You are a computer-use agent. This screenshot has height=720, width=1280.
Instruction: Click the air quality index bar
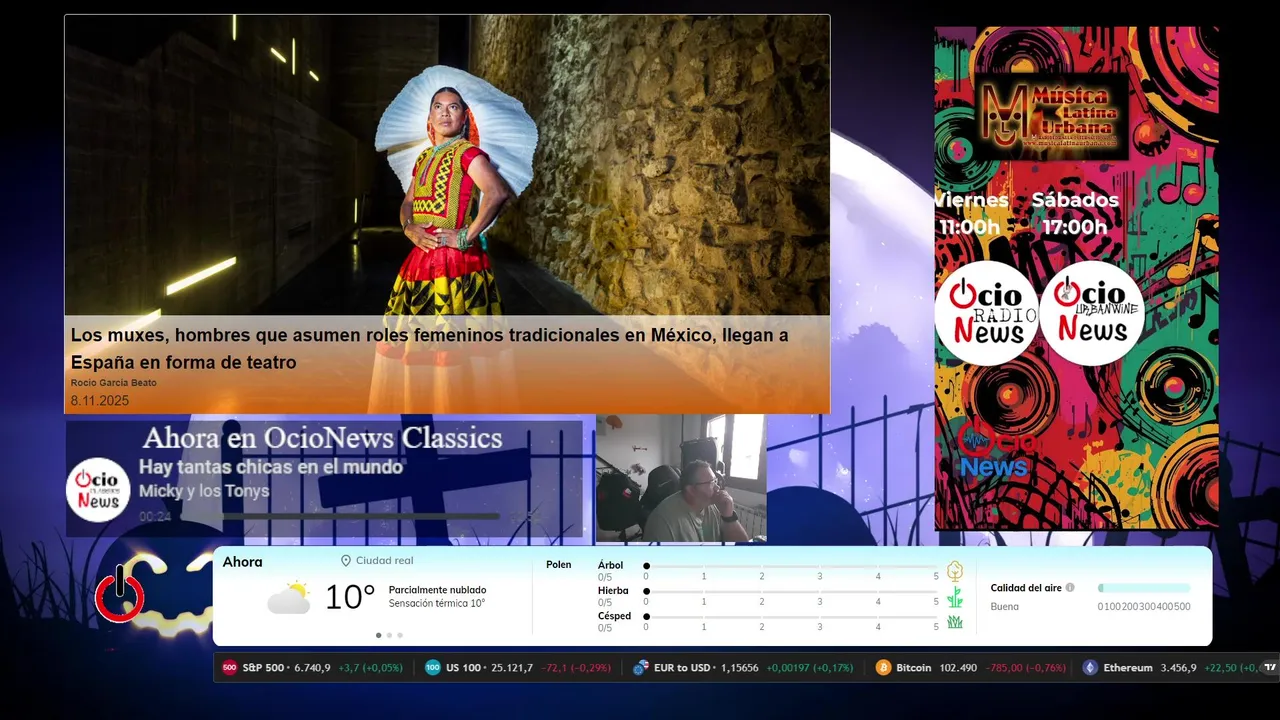[x=1144, y=588]
